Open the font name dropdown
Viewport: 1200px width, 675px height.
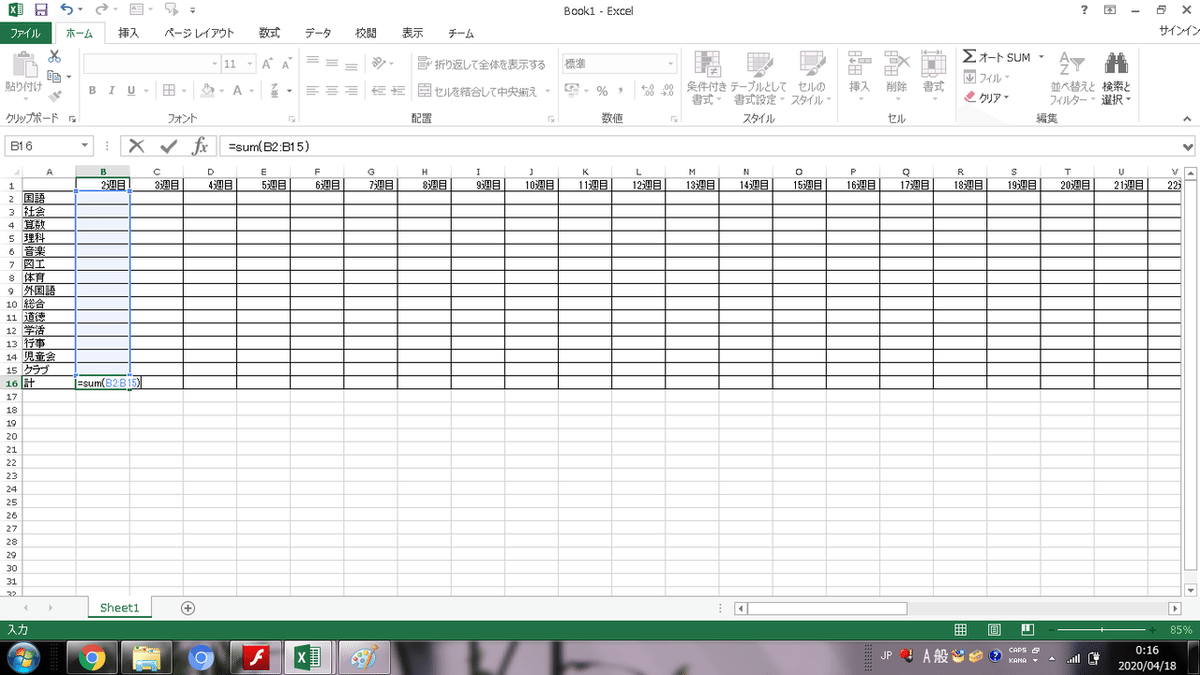pyautogui.click(x=214, y=64)
